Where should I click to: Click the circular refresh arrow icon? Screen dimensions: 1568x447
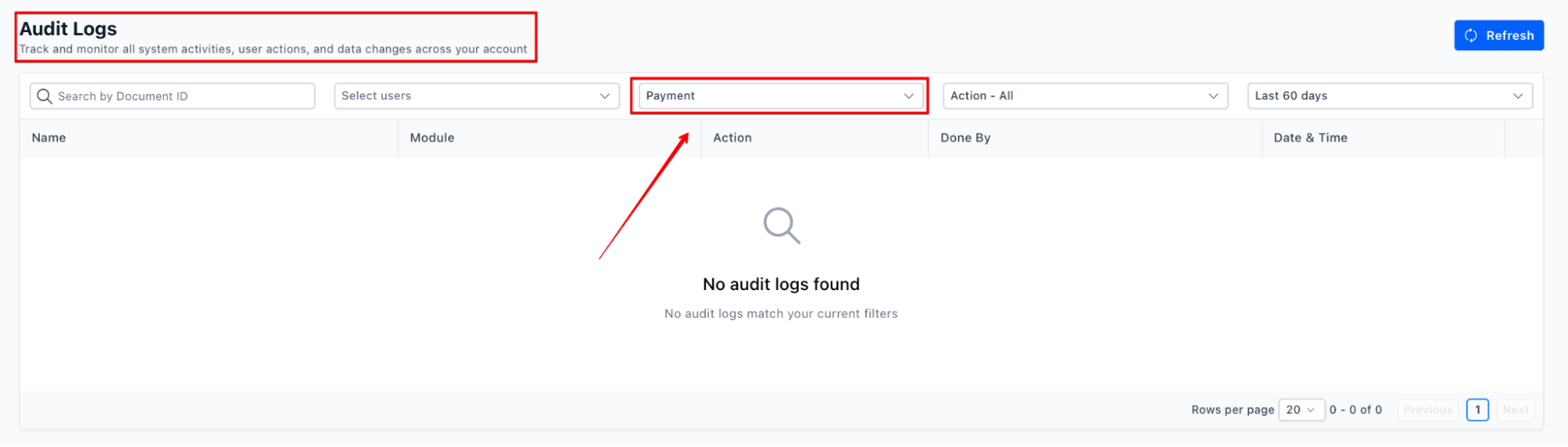(1471, 35)
